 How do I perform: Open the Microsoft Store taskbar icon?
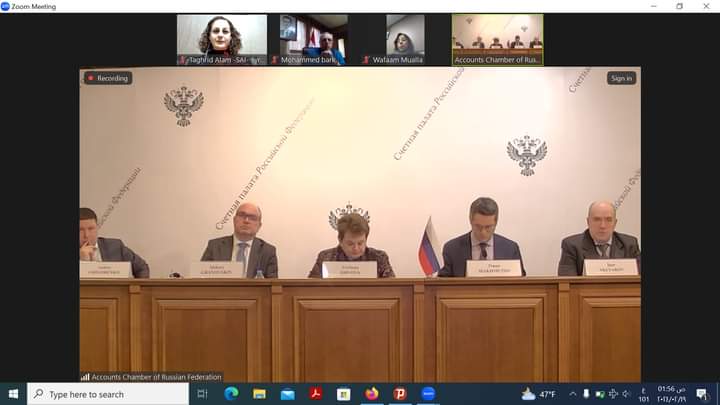tap(343, 394)
